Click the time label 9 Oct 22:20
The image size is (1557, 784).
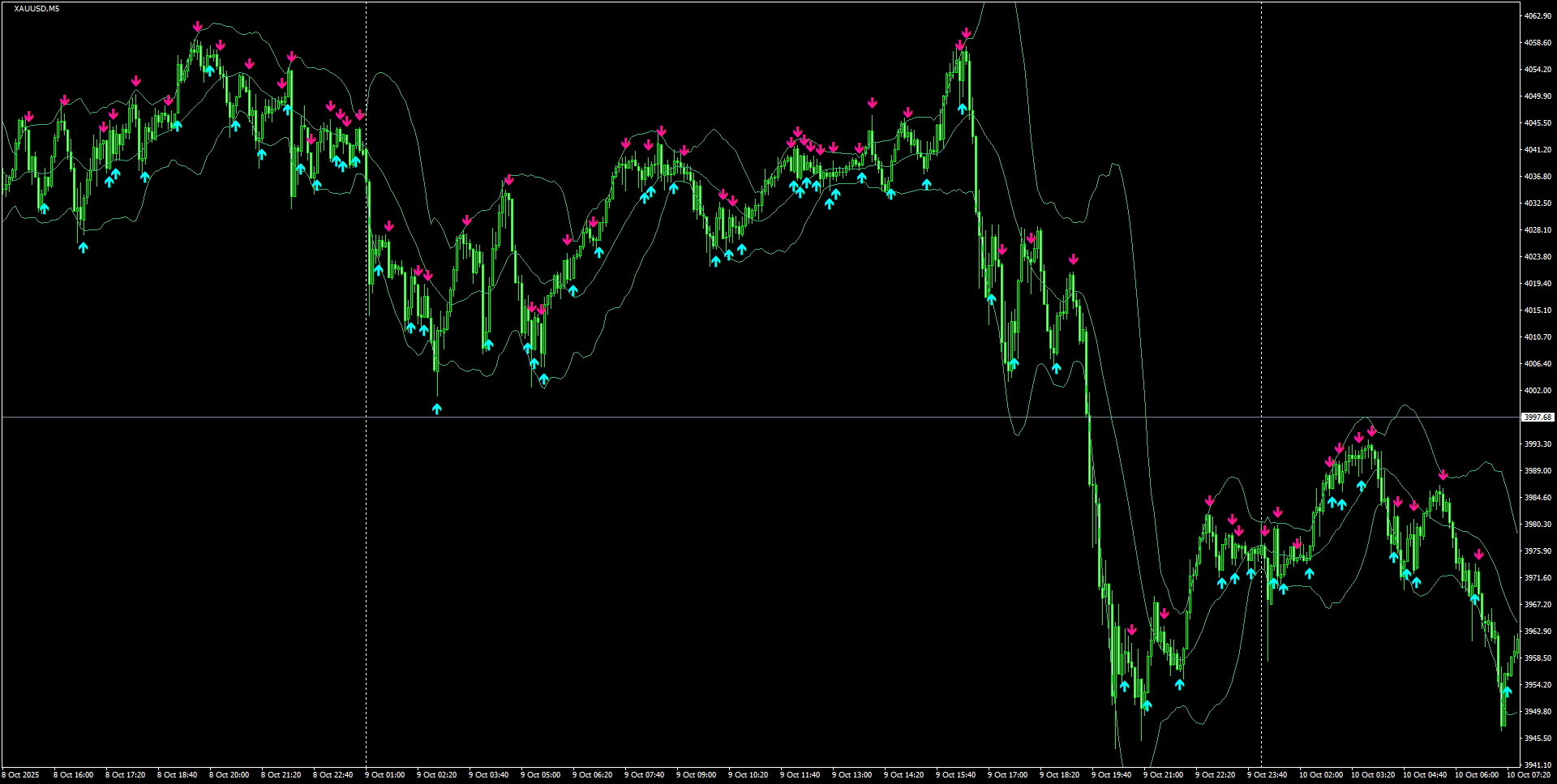pyautogui.click(x=1215, y=775)
